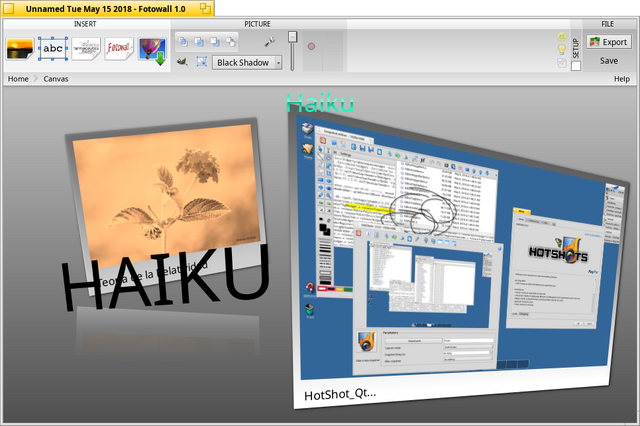Click the first stacking-order icon in Picture group
Screen dimensions: 640x426
click(183, 42)
